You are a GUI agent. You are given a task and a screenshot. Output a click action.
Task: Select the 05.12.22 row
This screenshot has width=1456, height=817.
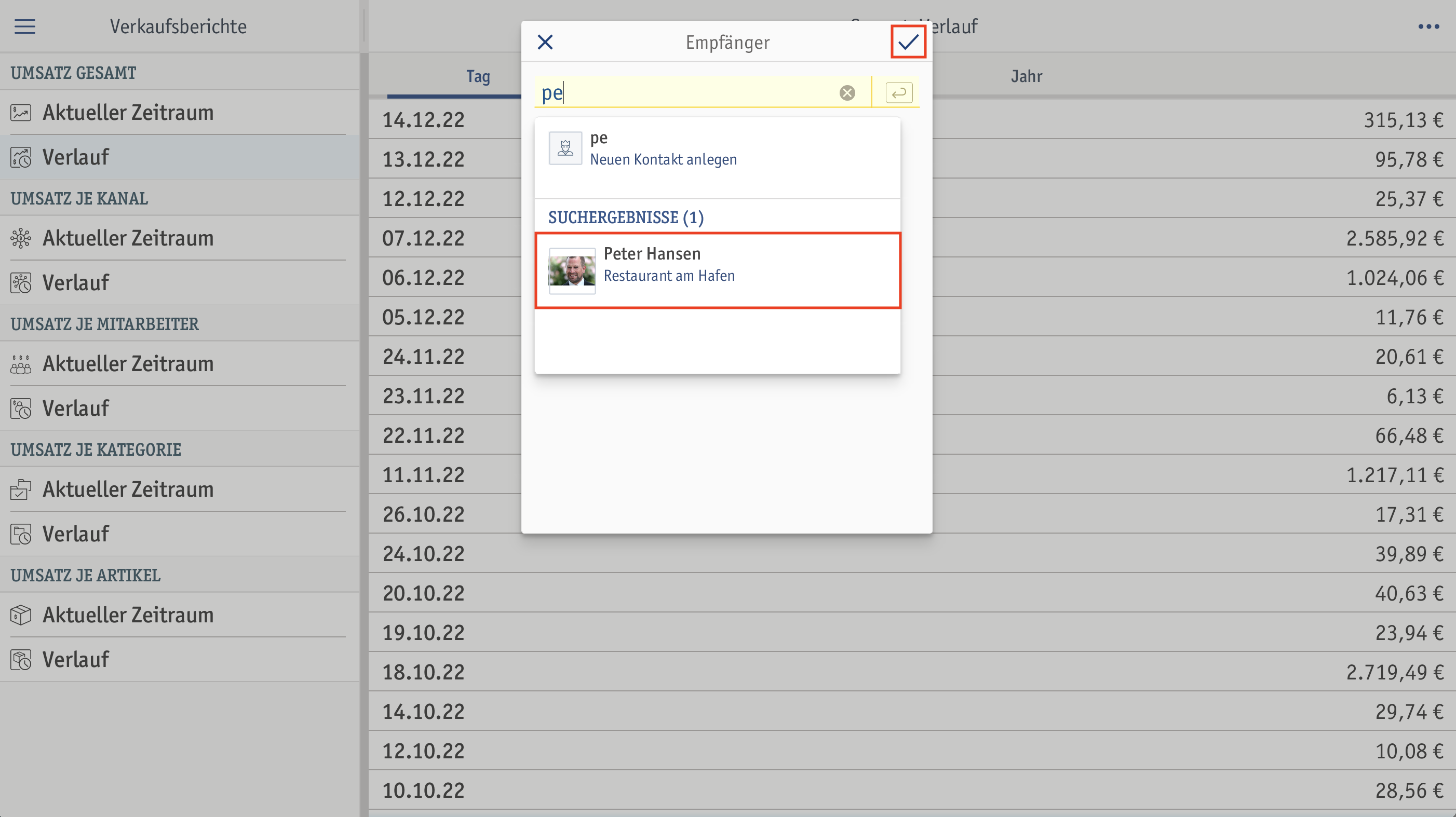(x=912, y=317)
